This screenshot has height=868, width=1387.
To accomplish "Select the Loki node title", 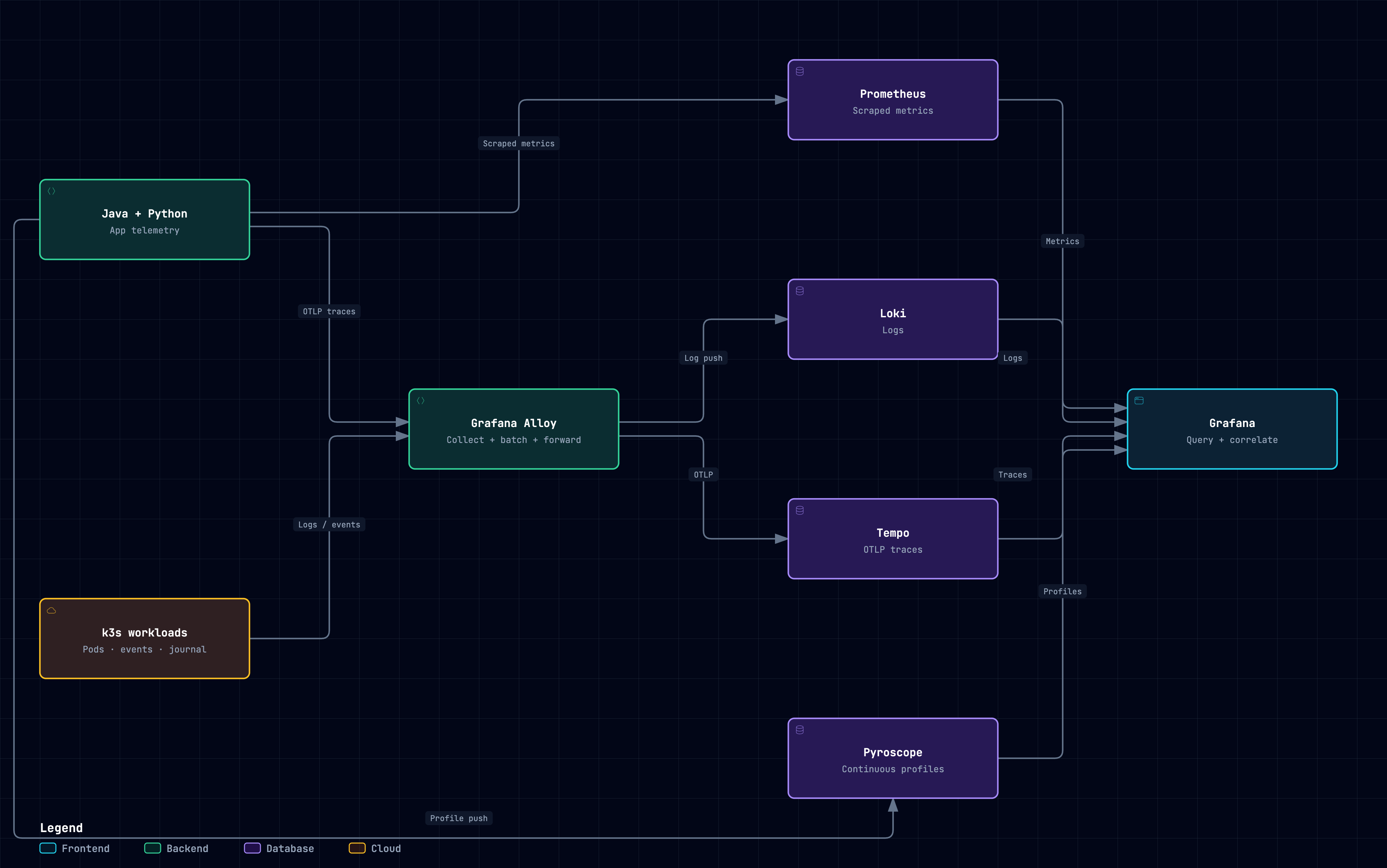I will tap(893, 313).
